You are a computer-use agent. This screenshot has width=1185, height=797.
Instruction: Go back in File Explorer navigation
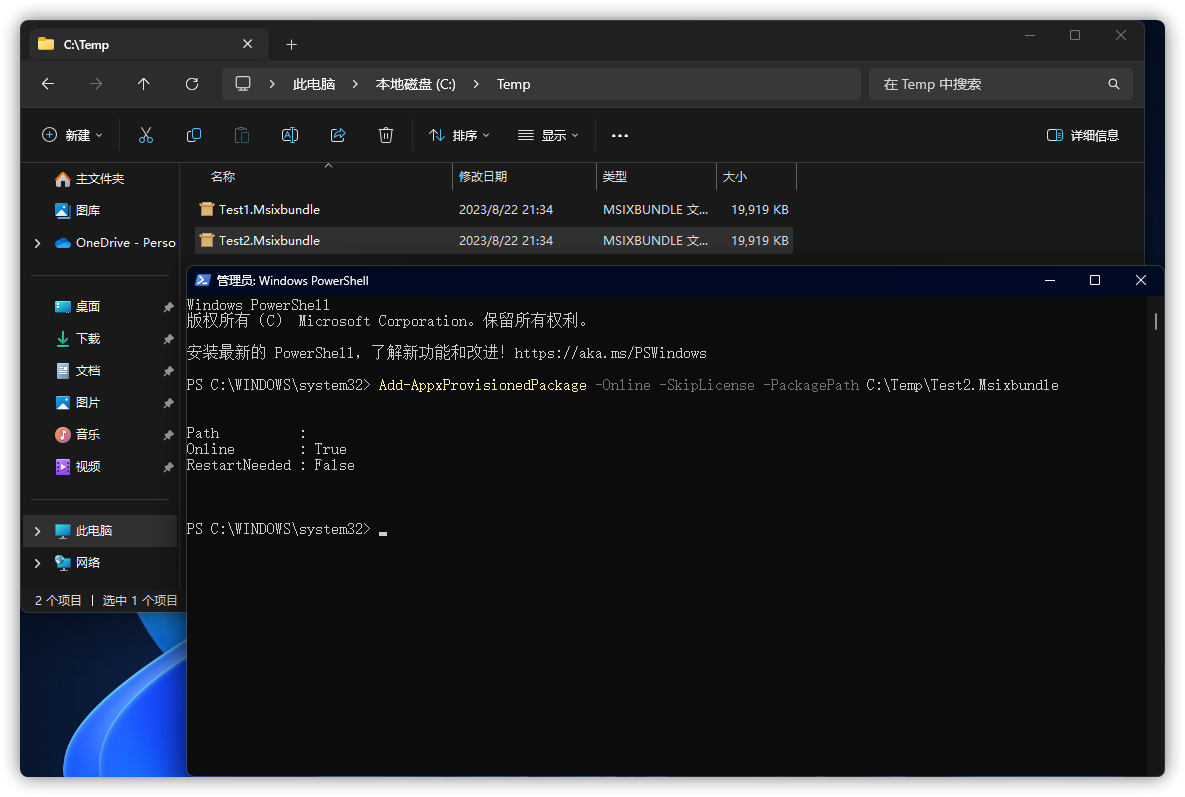[x=48, y=84]
